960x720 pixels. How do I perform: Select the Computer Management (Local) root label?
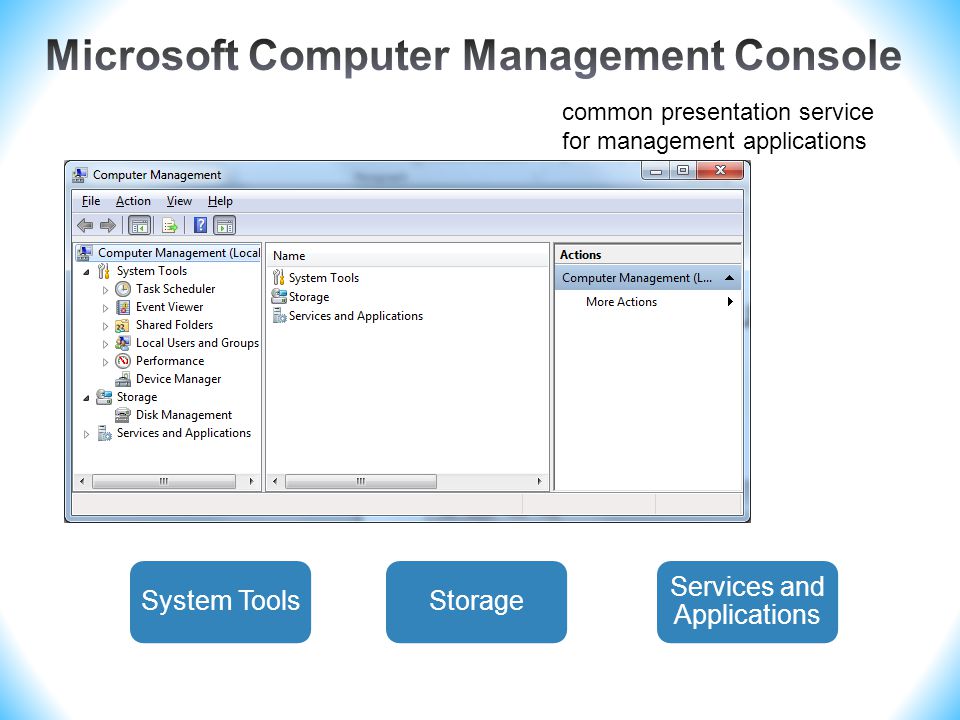[179, 253]
